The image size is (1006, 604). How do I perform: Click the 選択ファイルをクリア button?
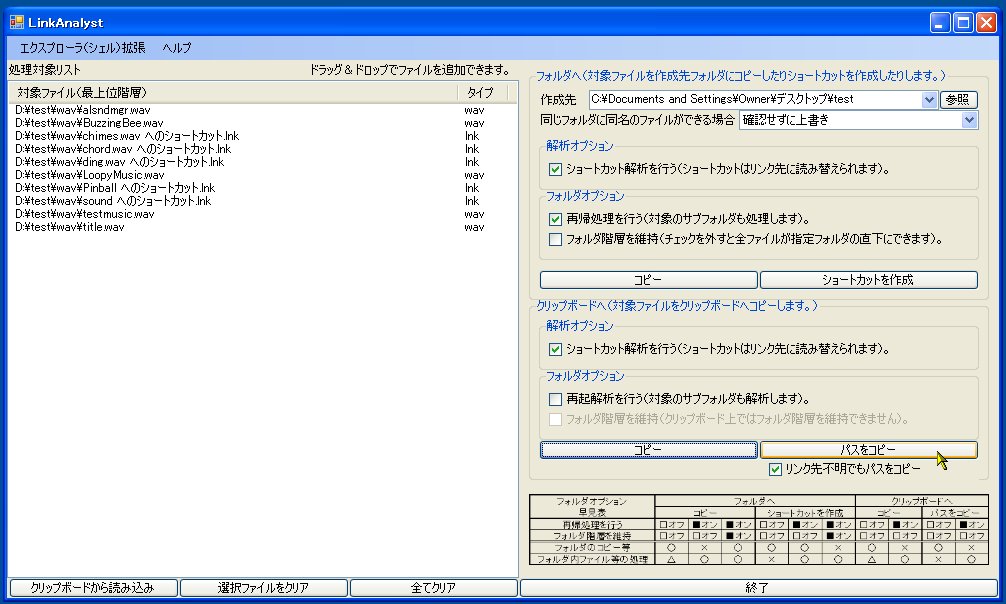tap(264, 587)
